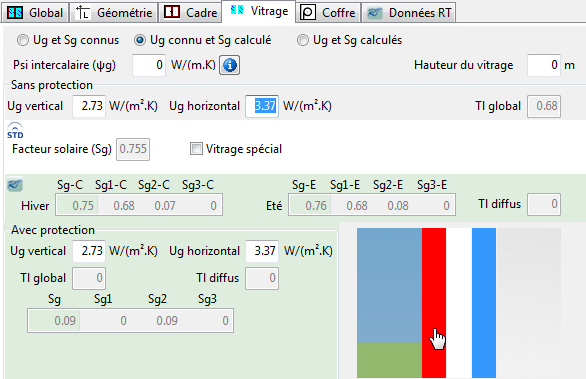Click the Hauteur du vitrage input field
The height and width of the screenshot is (379, 586).
click(544, 65)
